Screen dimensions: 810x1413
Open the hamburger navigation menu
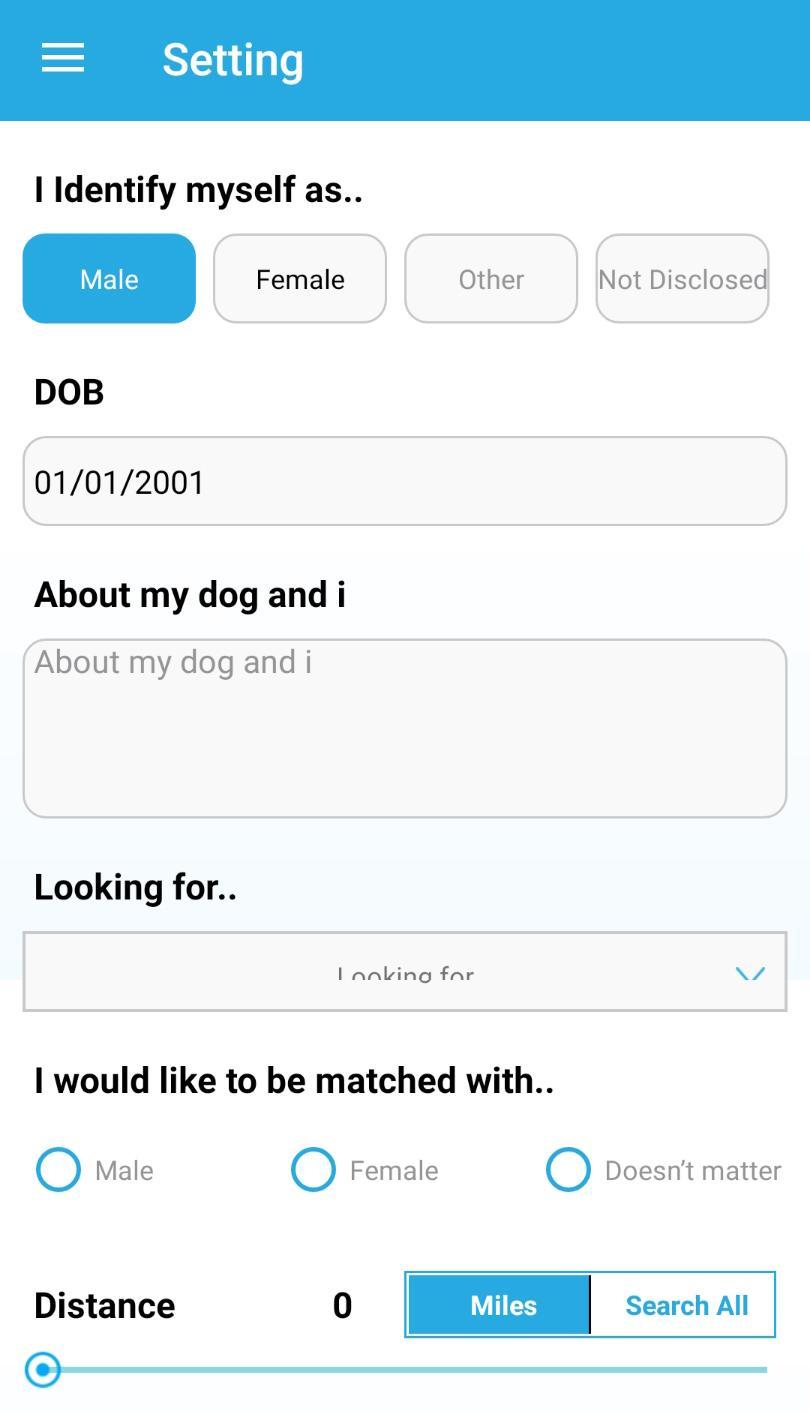pyautogui.click(x=62, y=58)
